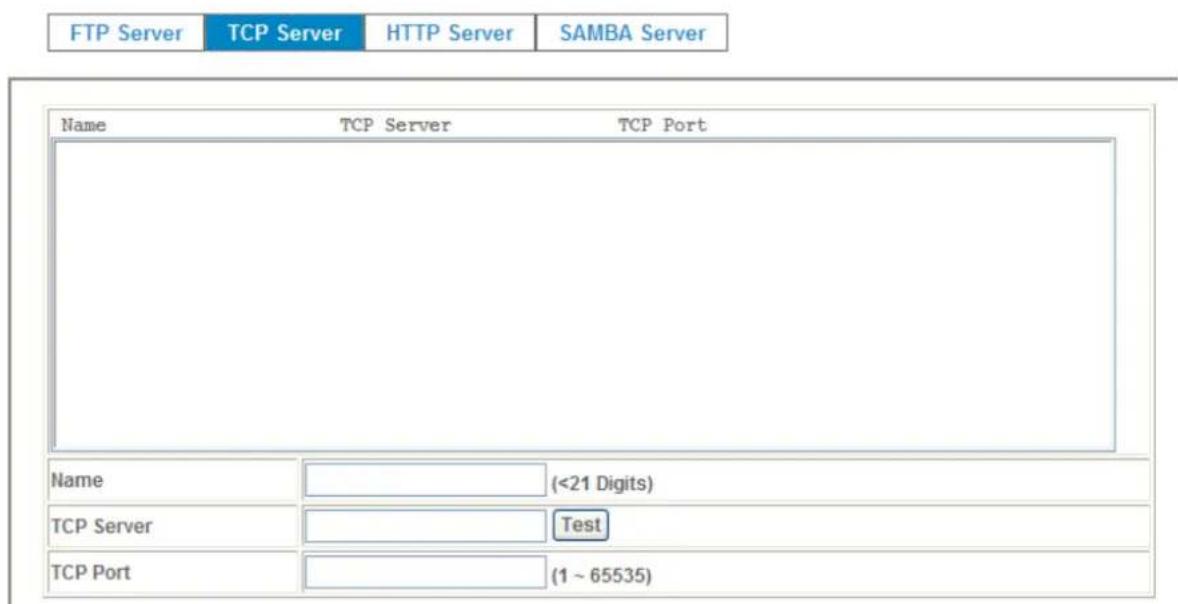This screenshot has width=1178, height=604.
Task: Test the TCP server connection
Action: pos(580,525)
